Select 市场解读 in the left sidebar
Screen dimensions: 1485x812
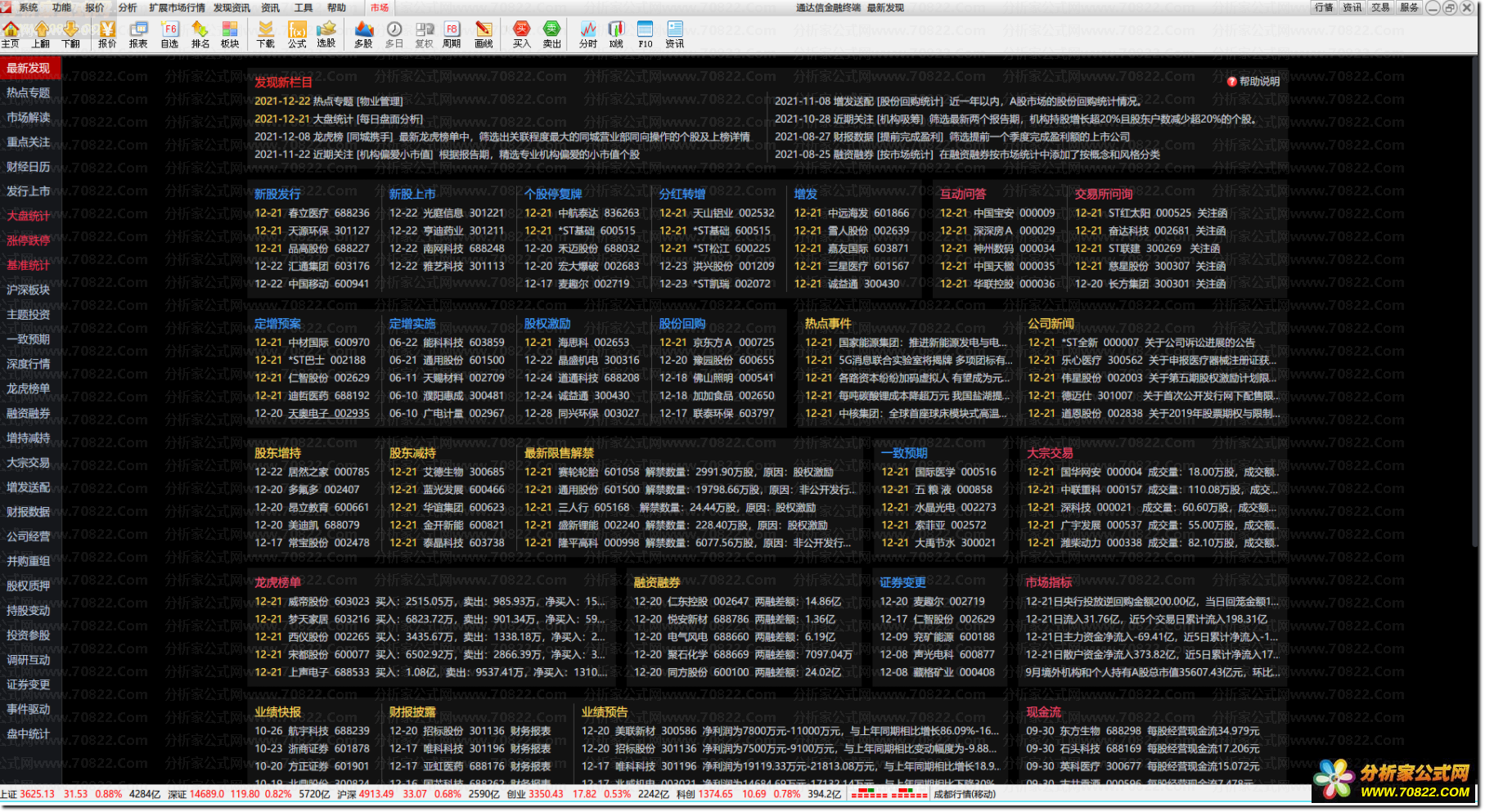30,117
